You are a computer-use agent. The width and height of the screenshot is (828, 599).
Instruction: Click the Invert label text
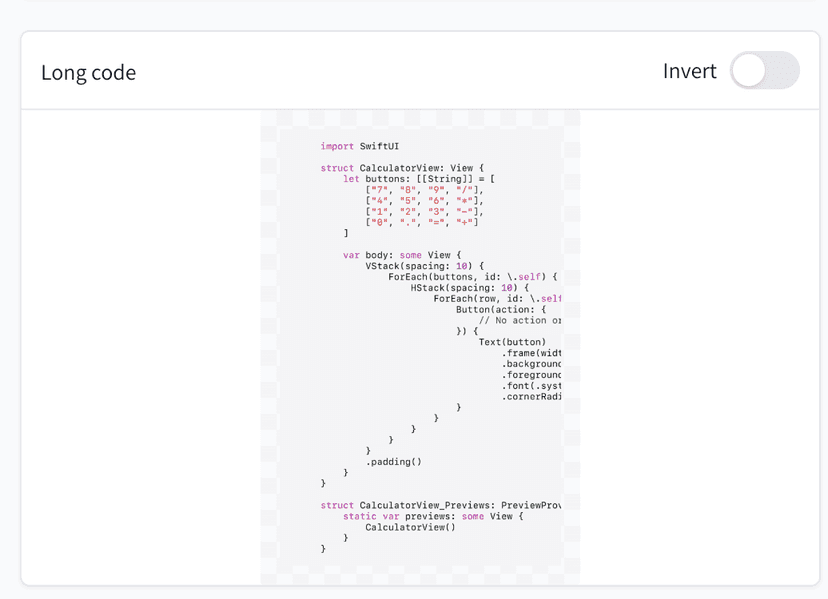[689, 71]
